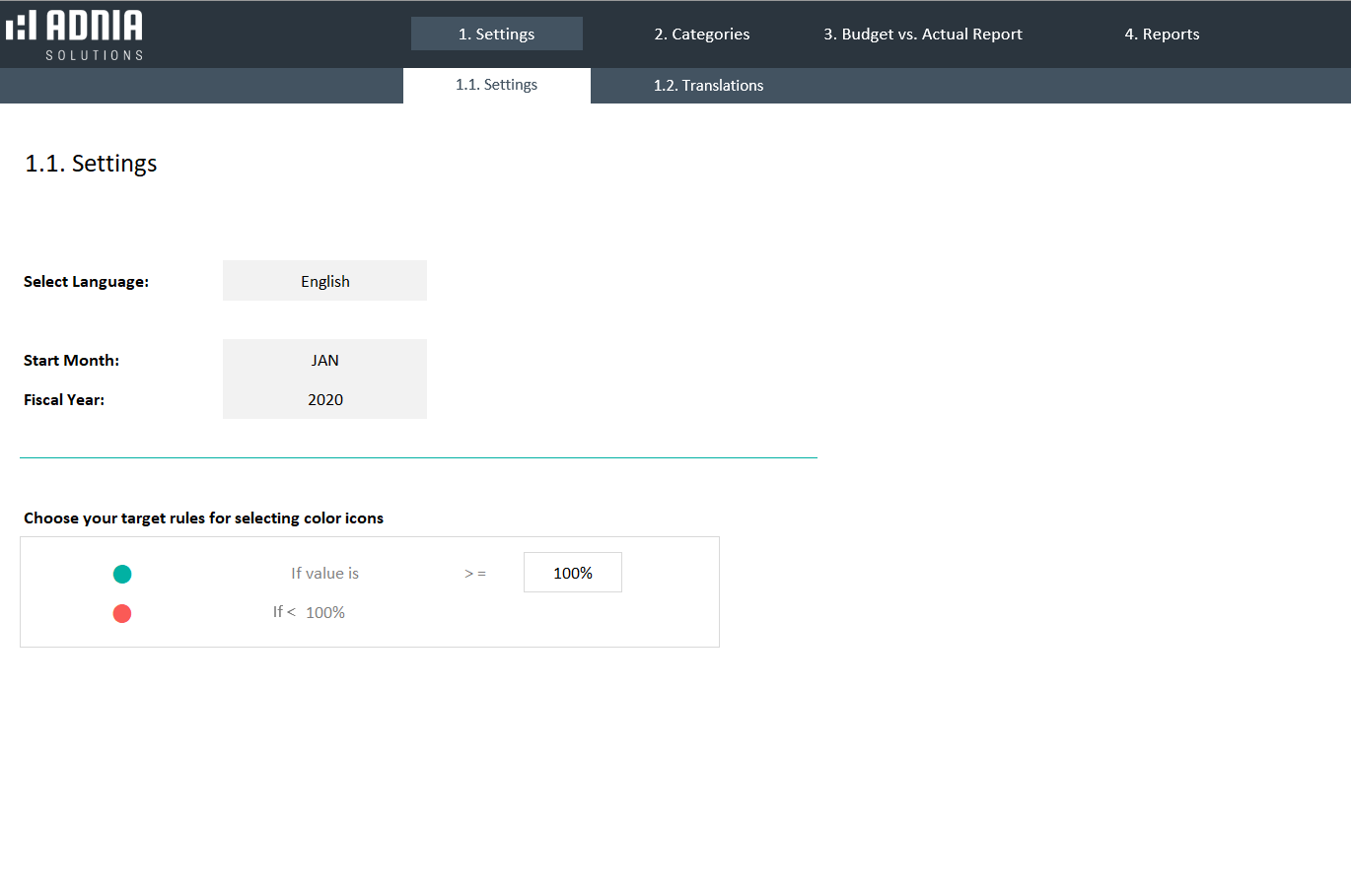Click the "If value is" rule text
Viewport: 1351px width, 896px height.
(x=324, y=574)
